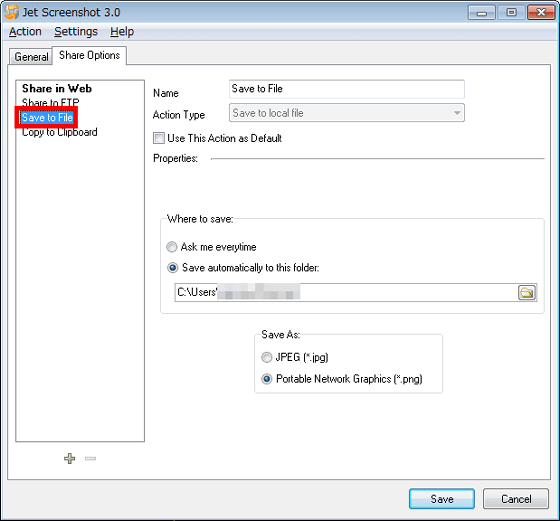Click the minus remove action icon

(90, 458)
